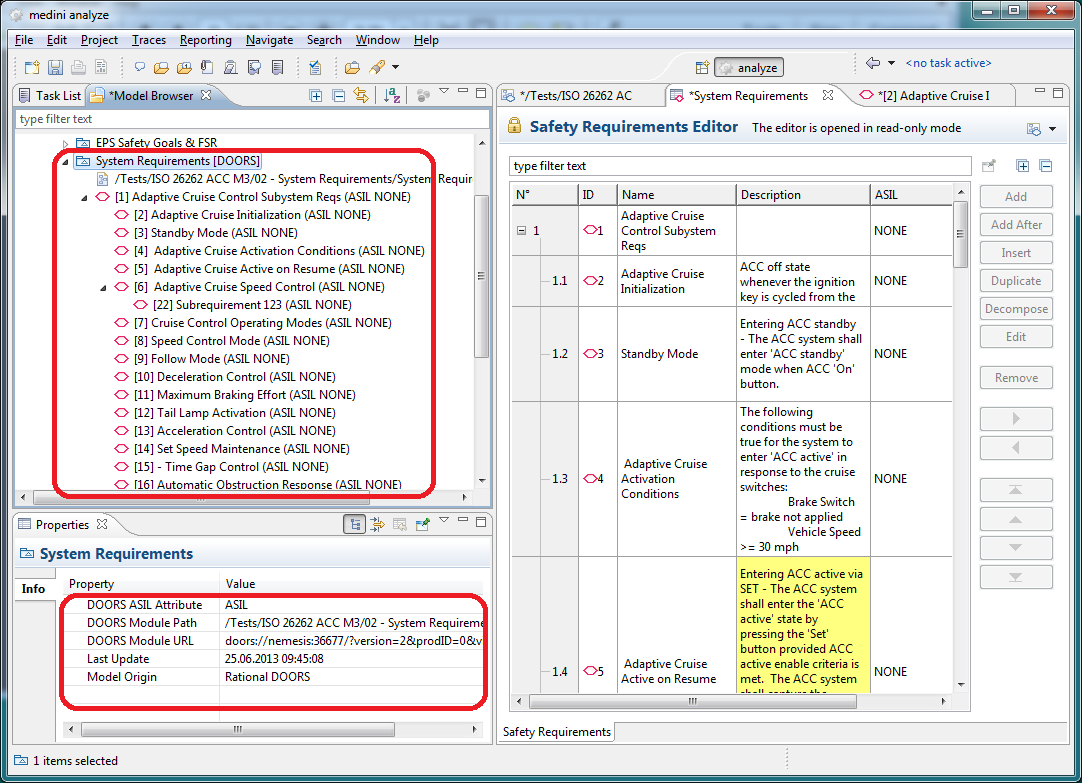
Task: Collapse the System Requirements [DOORS] tree node
Action: coord(65,161)
